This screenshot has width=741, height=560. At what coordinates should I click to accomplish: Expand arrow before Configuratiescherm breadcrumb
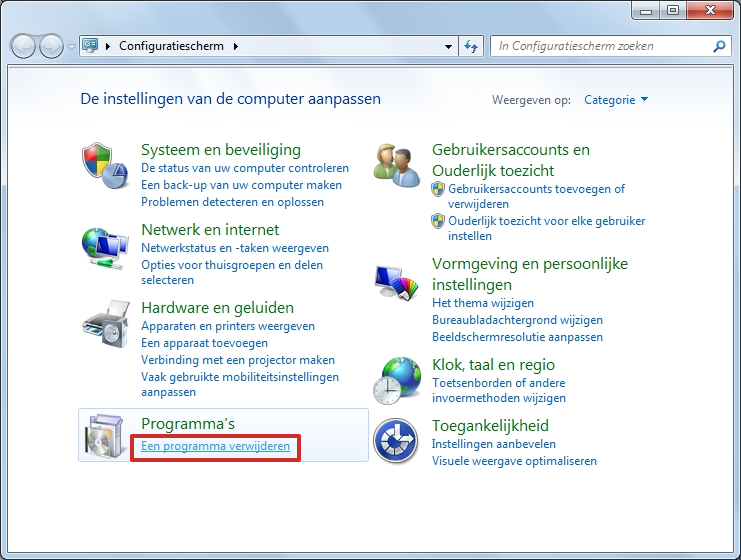tap(108, 46)
